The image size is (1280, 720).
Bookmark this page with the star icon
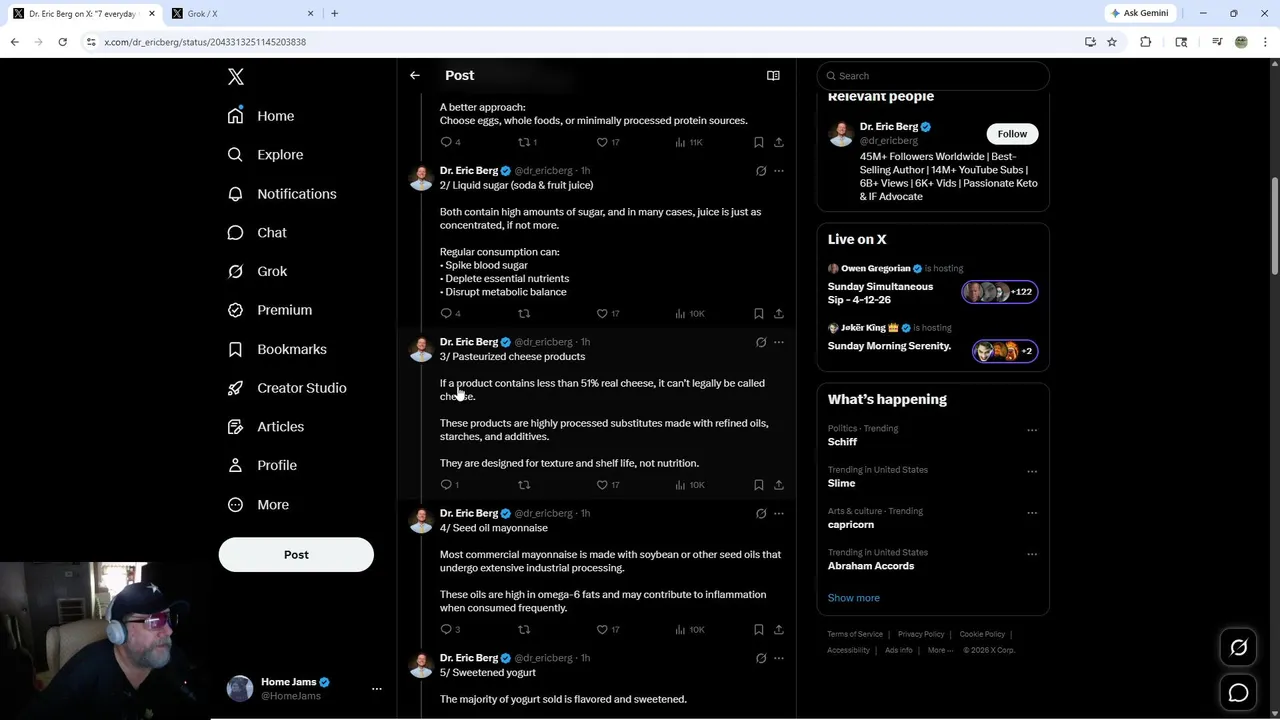point(1112,42)
